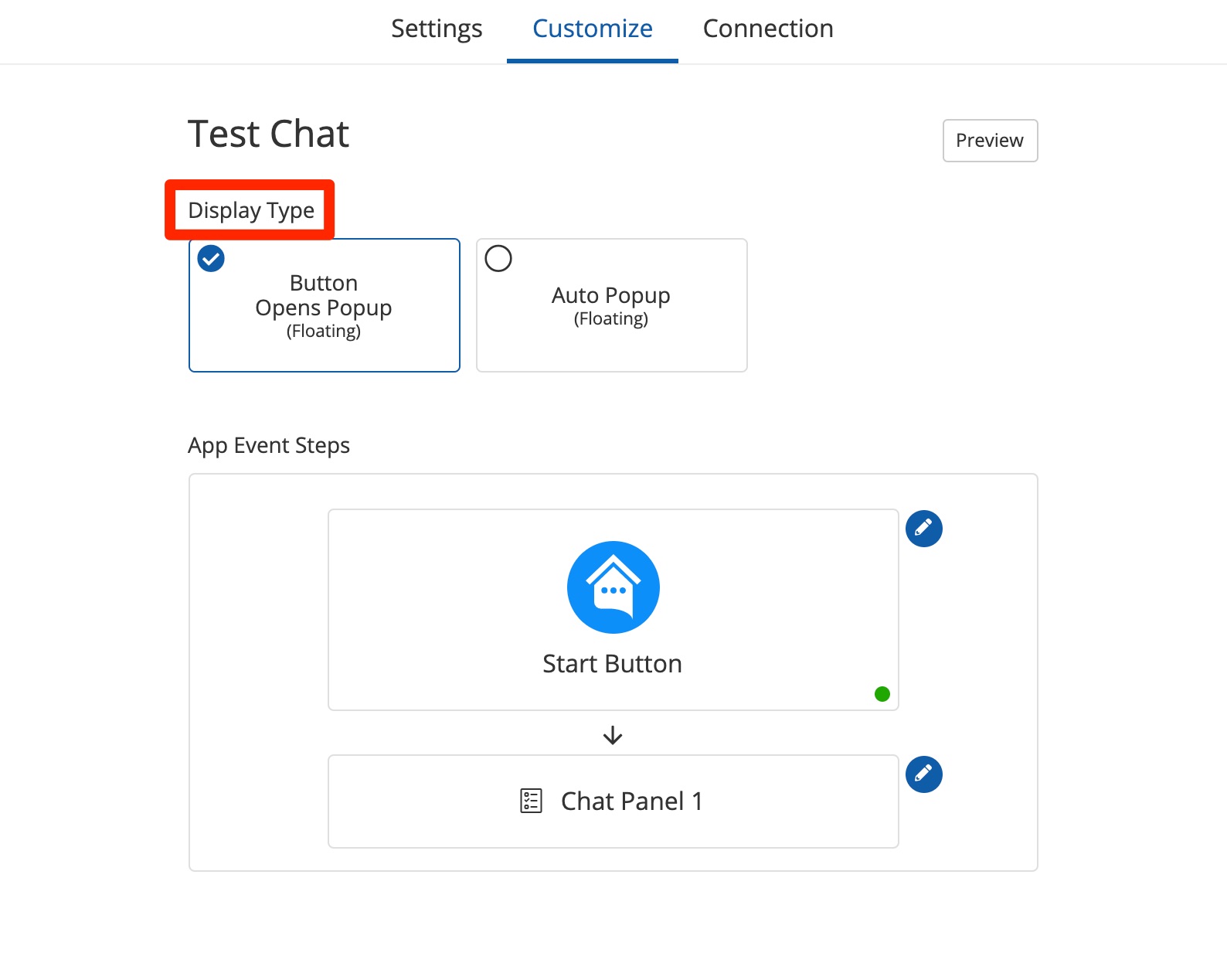Click the blue house chat bubble icon
The width and height of the screenshot is (1227, 980).
[x=613, y=587]
